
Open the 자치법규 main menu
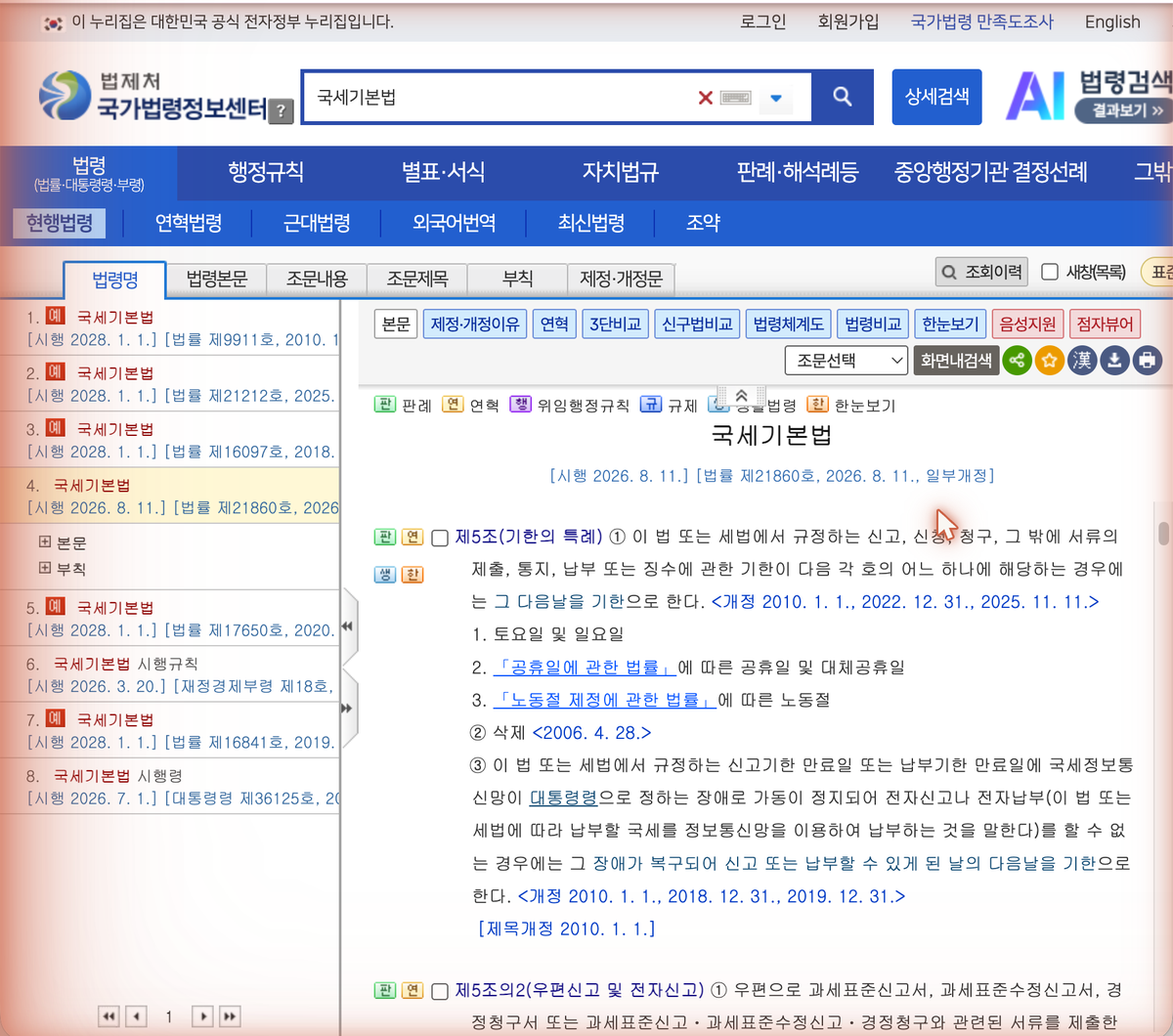pyautogui.click(x=621, y=173)
